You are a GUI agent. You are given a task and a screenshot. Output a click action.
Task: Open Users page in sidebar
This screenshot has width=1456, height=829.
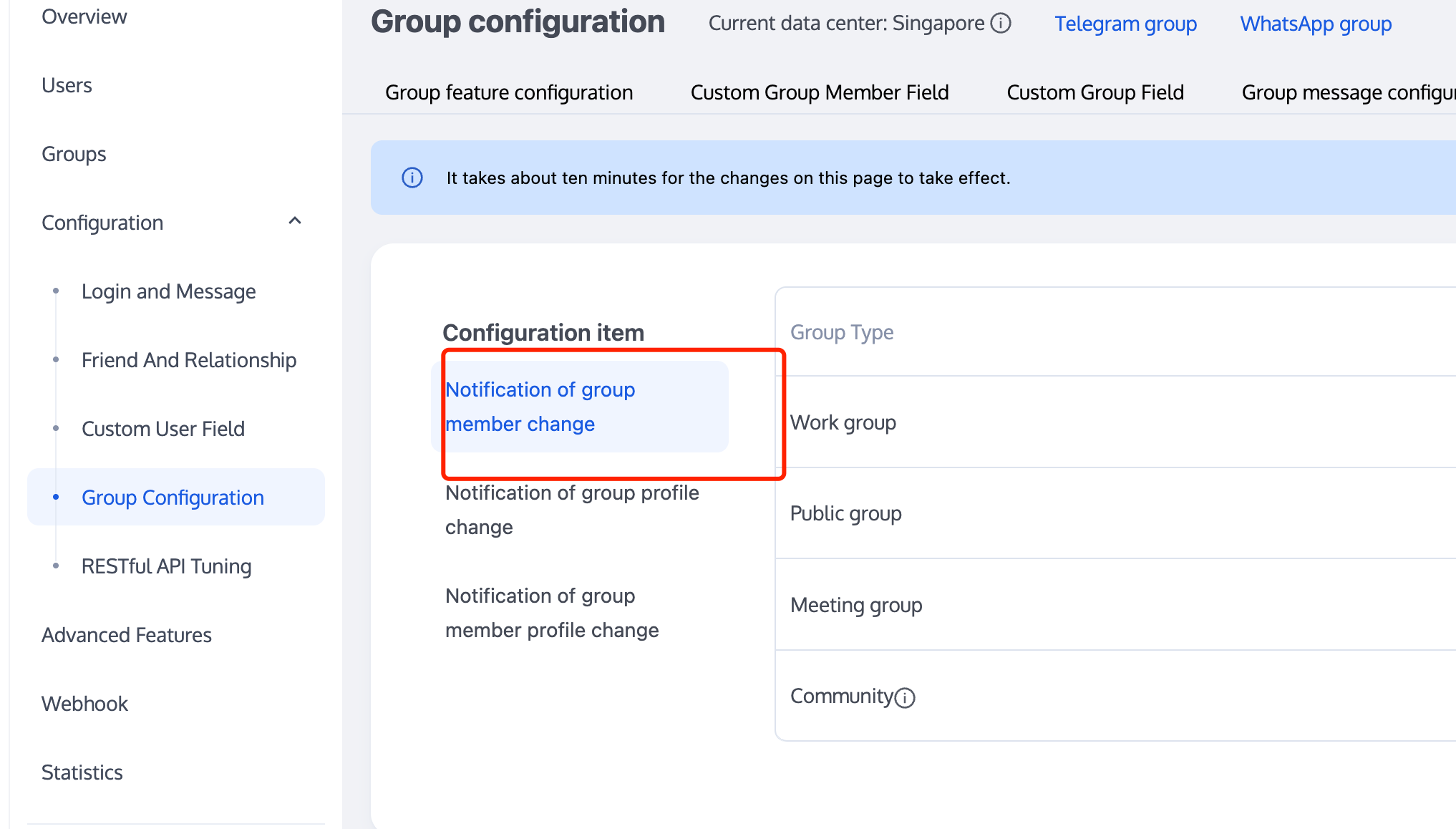(67, 85)
